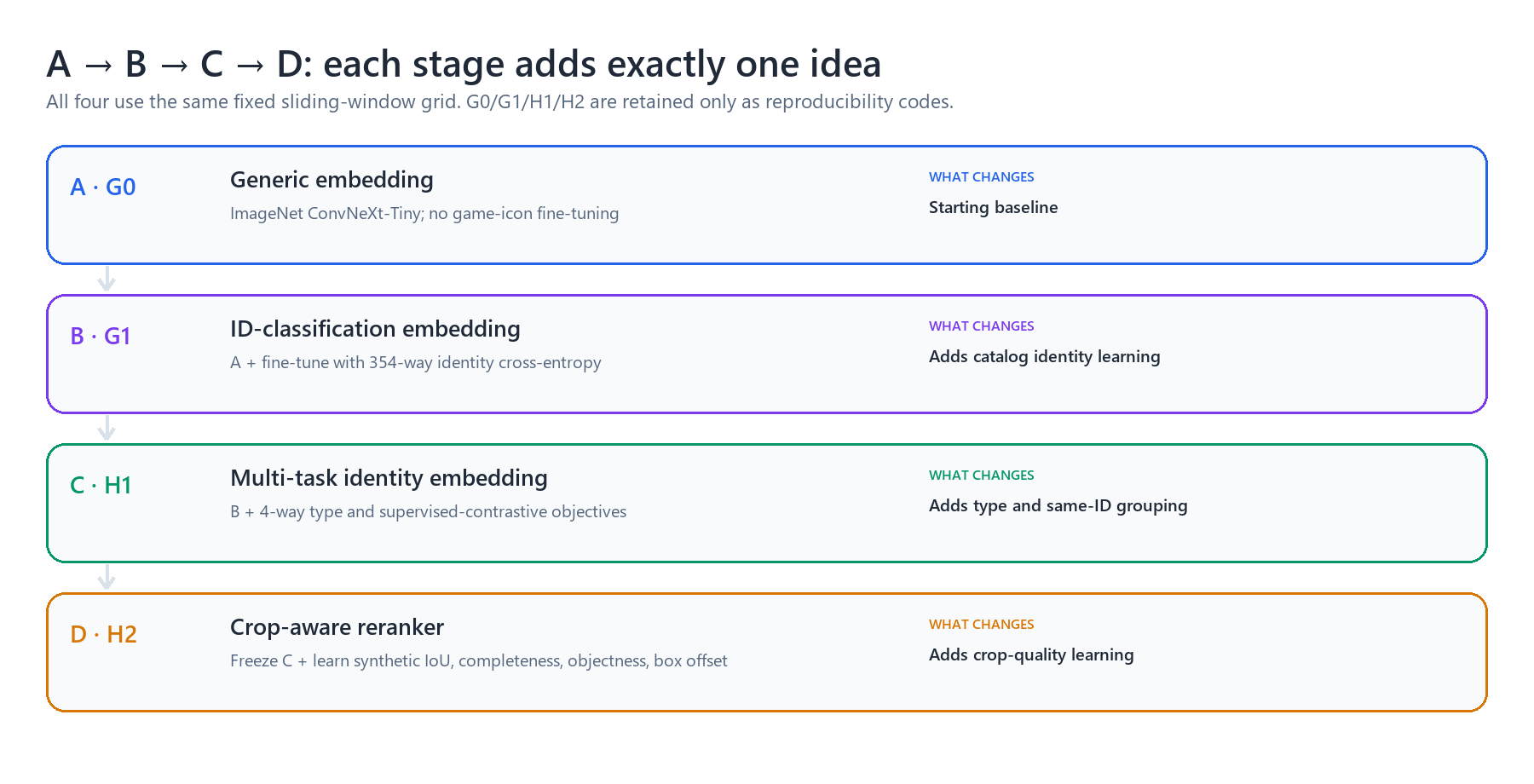Image resolution: width=1534 pixels, height=784 pixels.
Task: Click Adds catalog identity learning text
Action: click(1044, 356)
